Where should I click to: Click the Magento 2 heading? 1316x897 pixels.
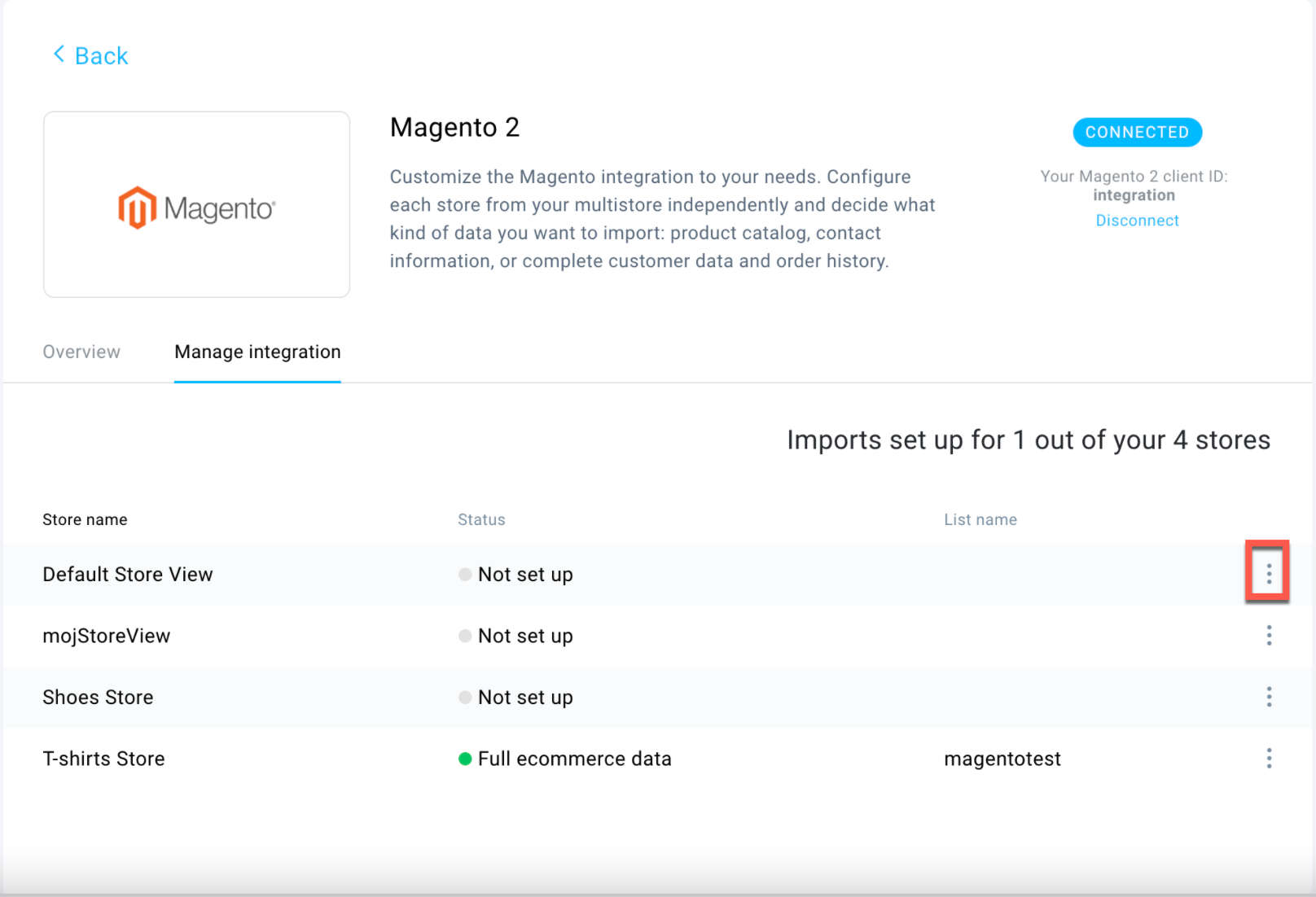(454, 128)
